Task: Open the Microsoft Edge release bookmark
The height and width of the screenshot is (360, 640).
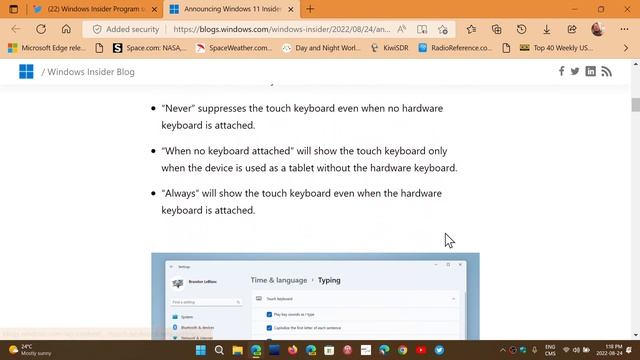Action: [x=47, y=48]
